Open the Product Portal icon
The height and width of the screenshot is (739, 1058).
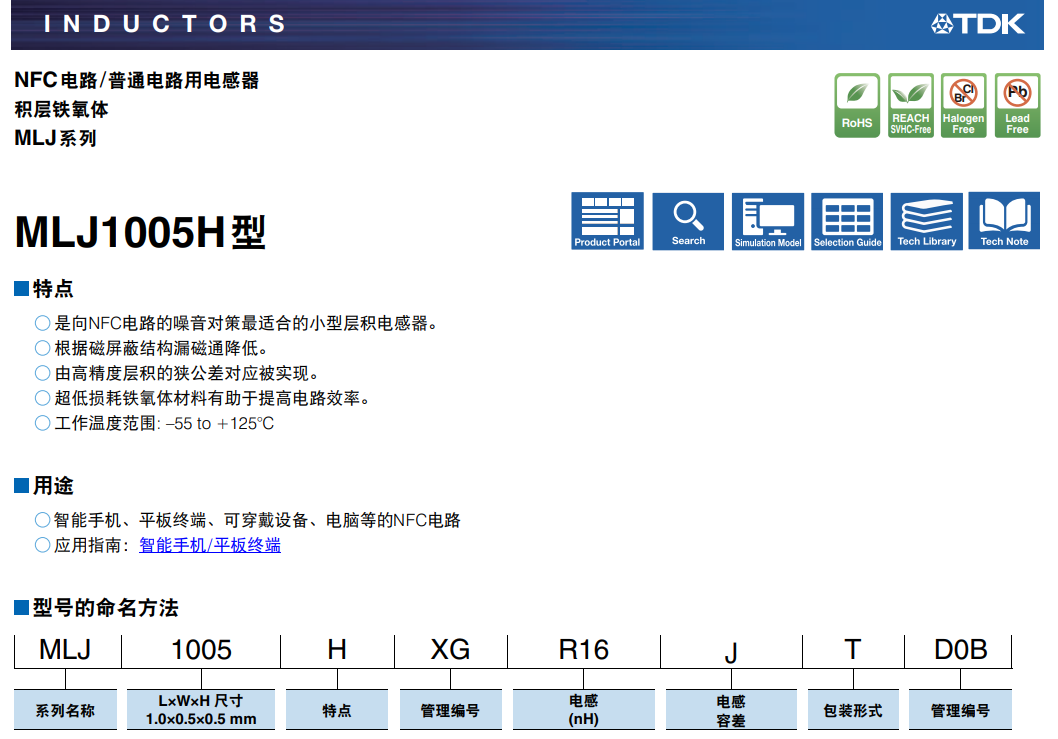[607, 221]
